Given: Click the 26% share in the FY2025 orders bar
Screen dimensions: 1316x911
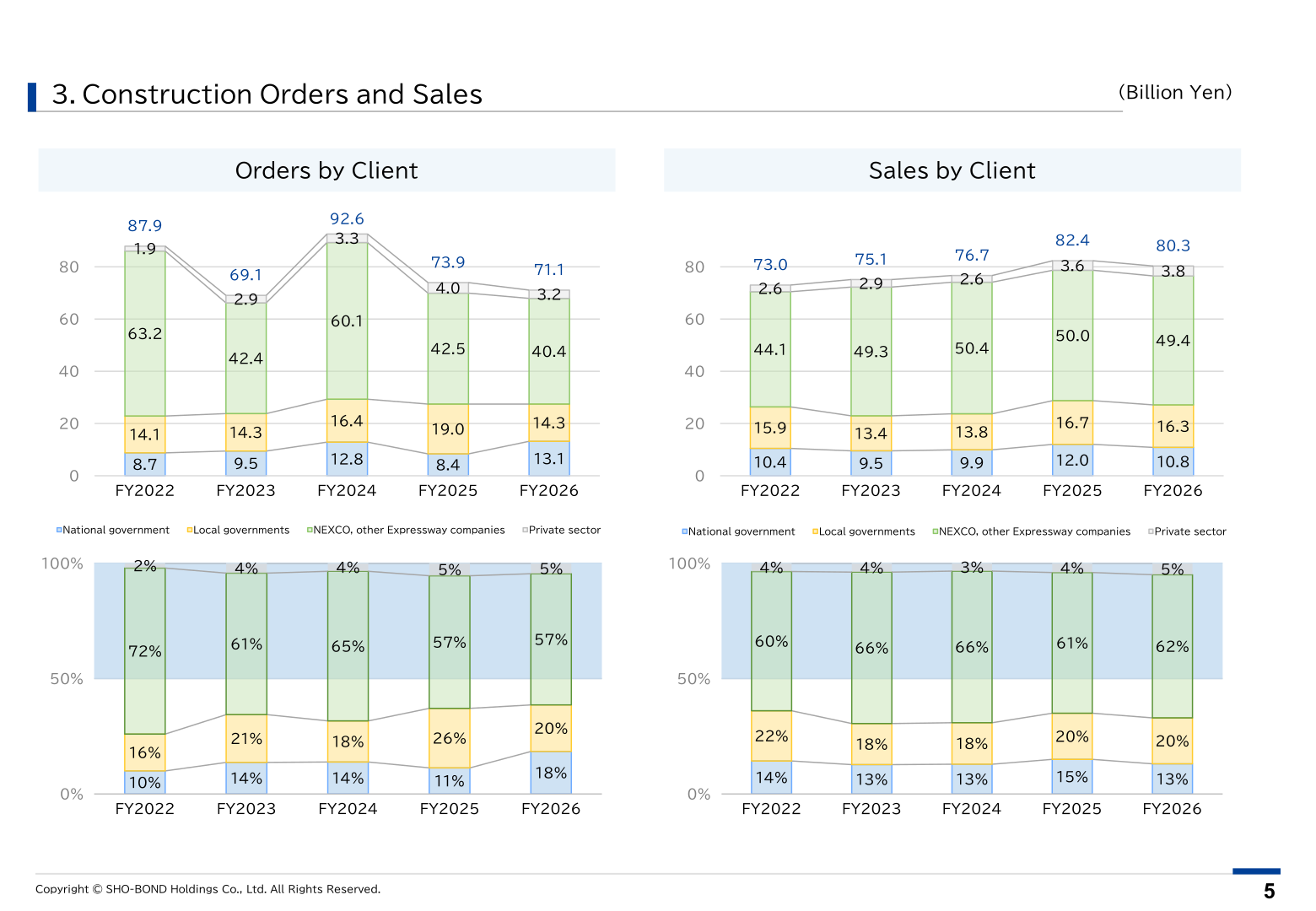Looking at the screenshot, I should tap(450, 739).
